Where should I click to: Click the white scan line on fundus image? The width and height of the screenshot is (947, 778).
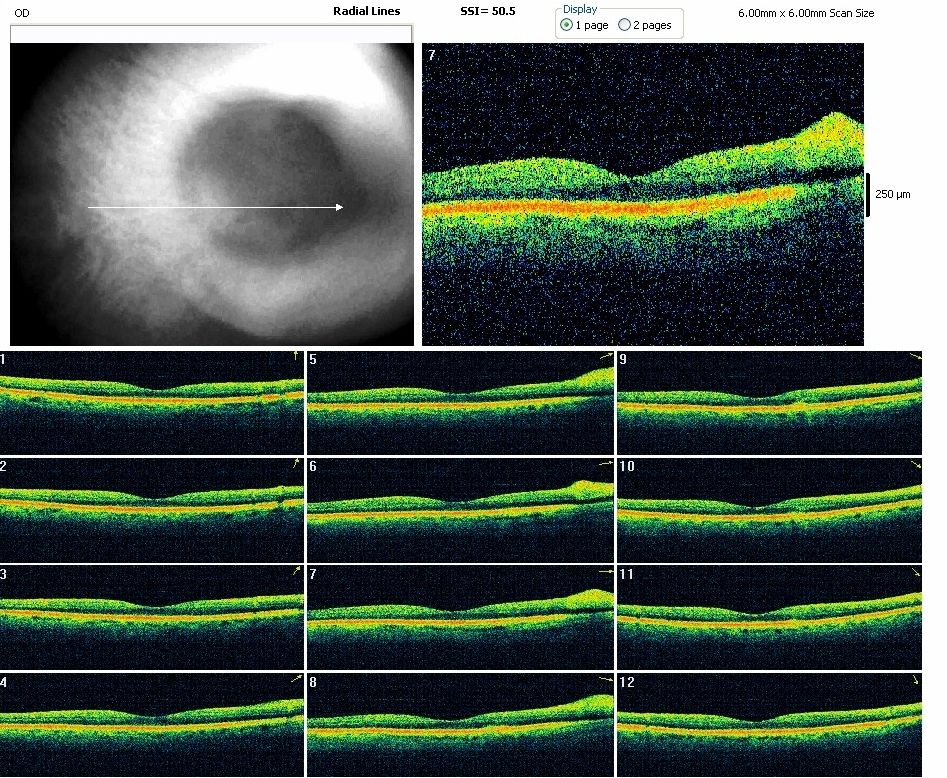click(215, 208)
